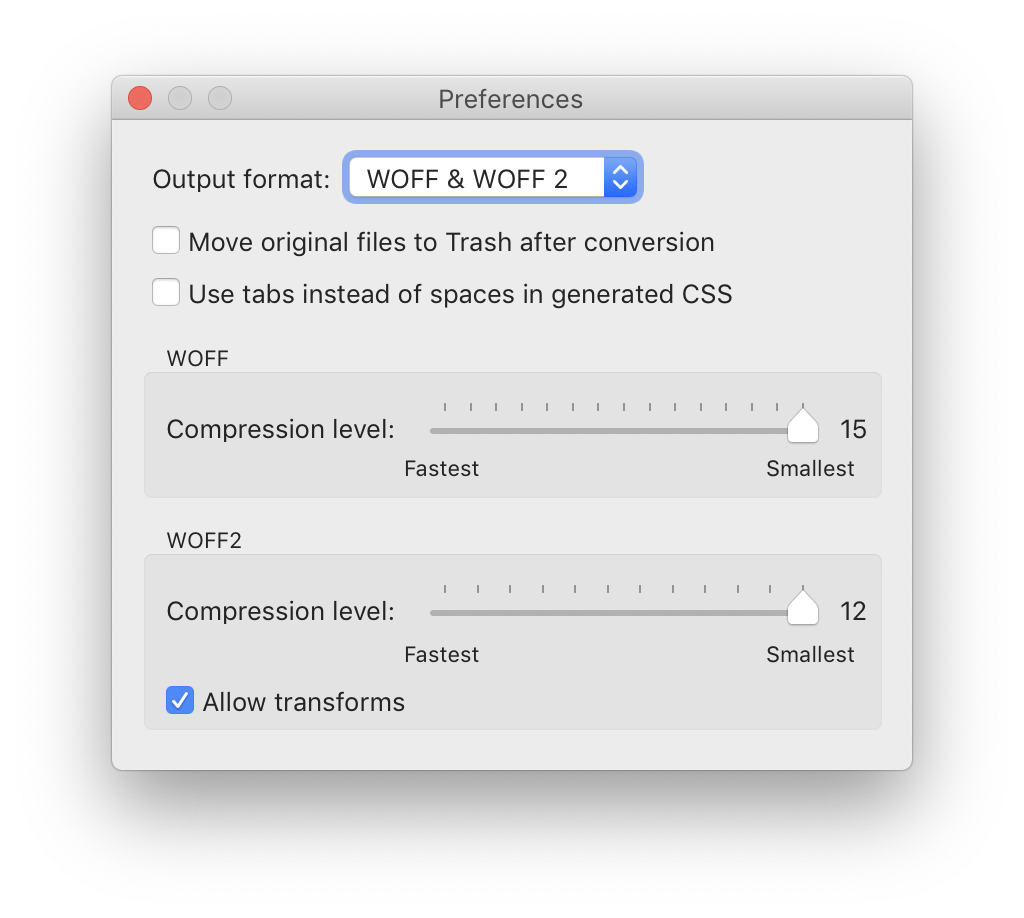1024x918 pixels.
Task: Click the Allow transforms label text
Action: point(303,701)
